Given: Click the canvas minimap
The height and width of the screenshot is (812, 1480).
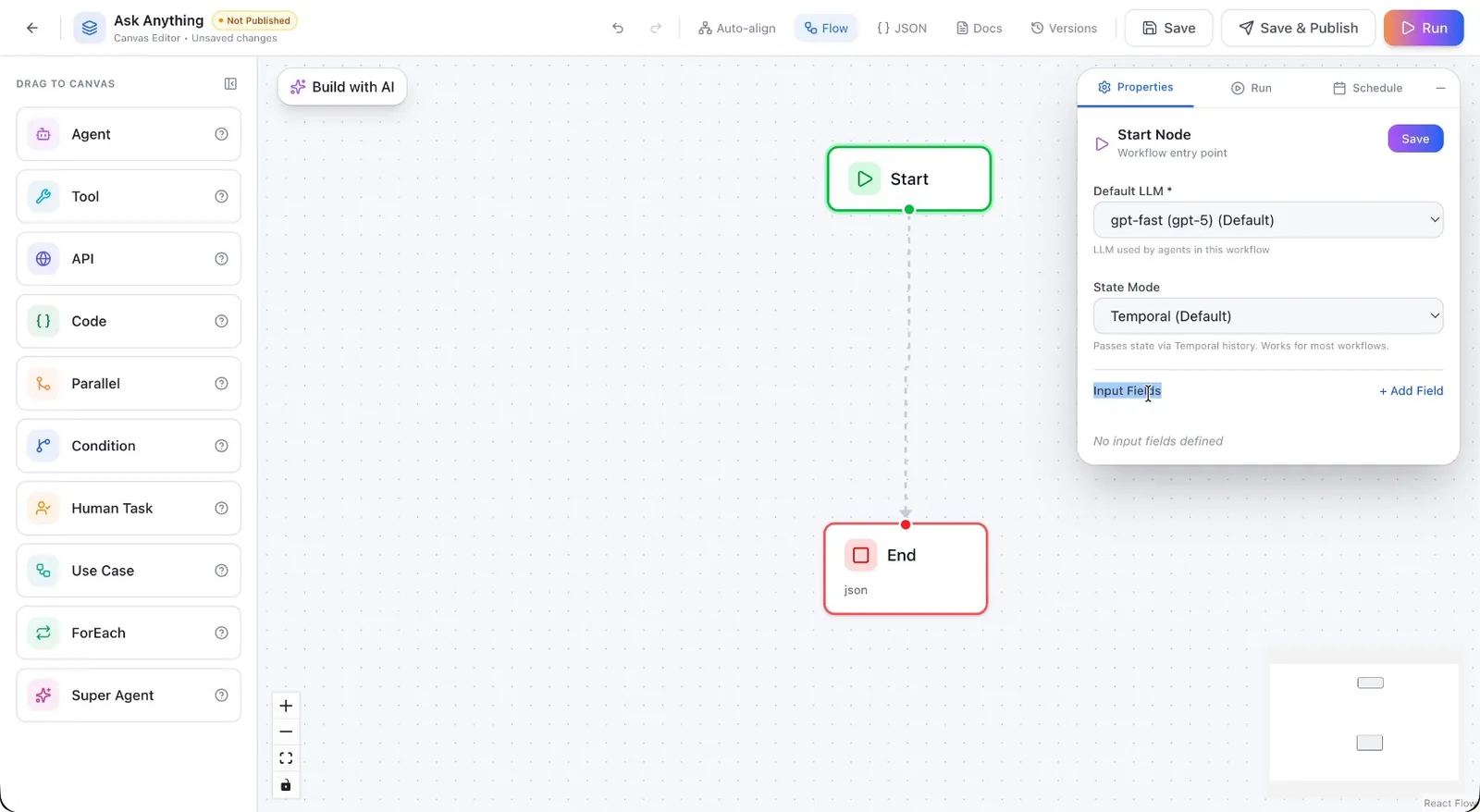Looking at the screenshot, I should [x=1363, y=721].
